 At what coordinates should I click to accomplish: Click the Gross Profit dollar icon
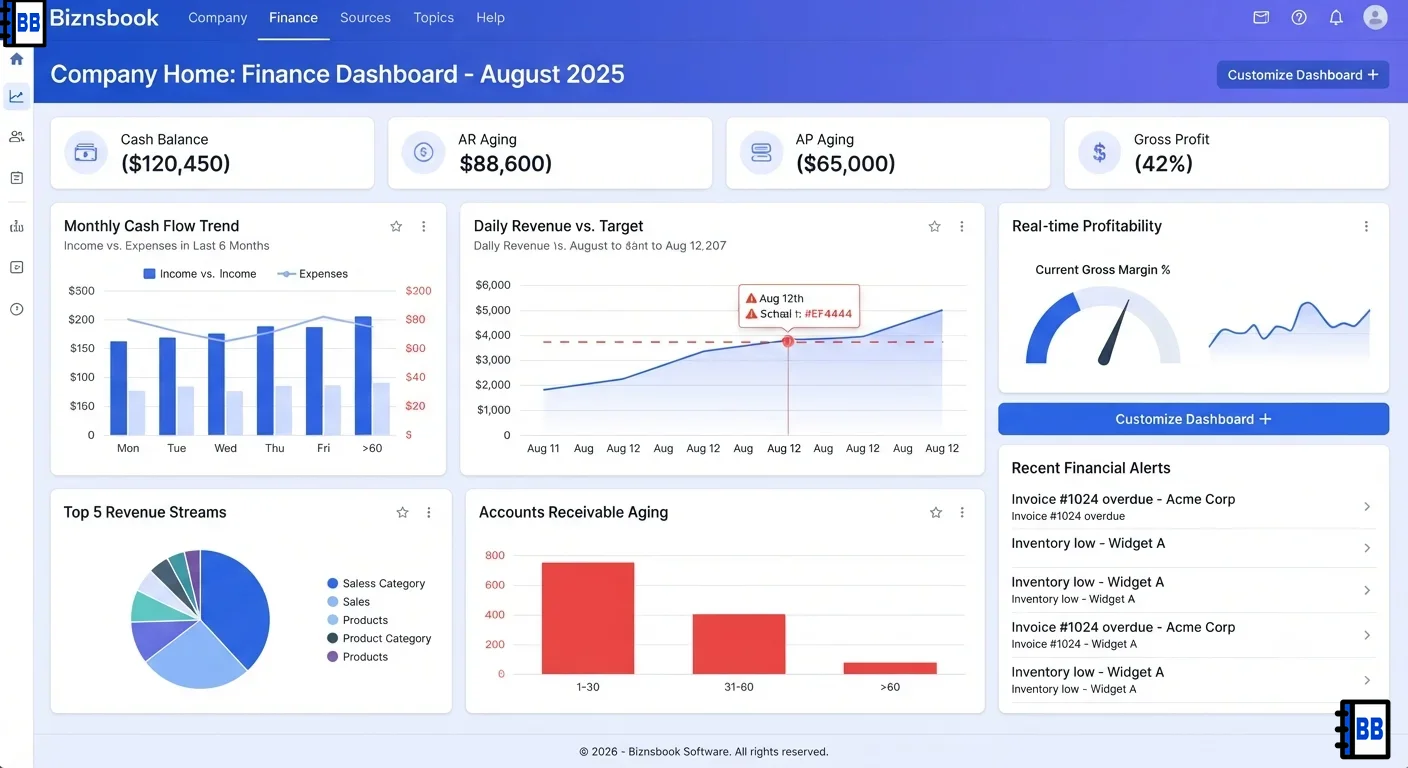[1099, 153]
